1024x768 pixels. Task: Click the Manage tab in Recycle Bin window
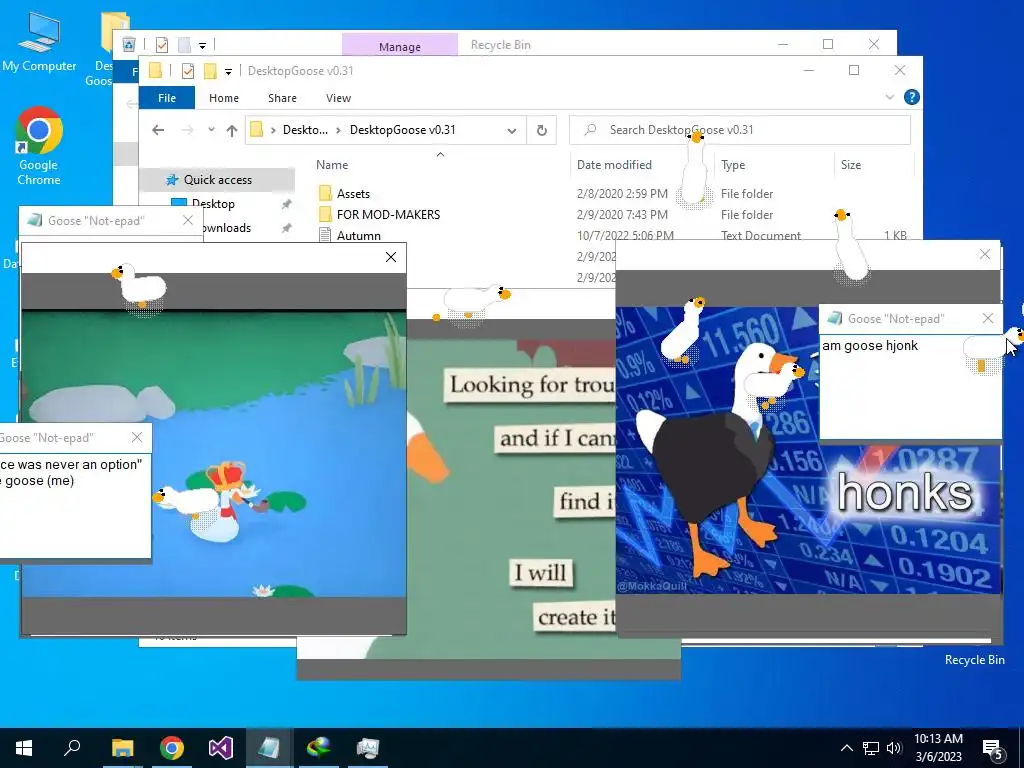click(400, 46)
